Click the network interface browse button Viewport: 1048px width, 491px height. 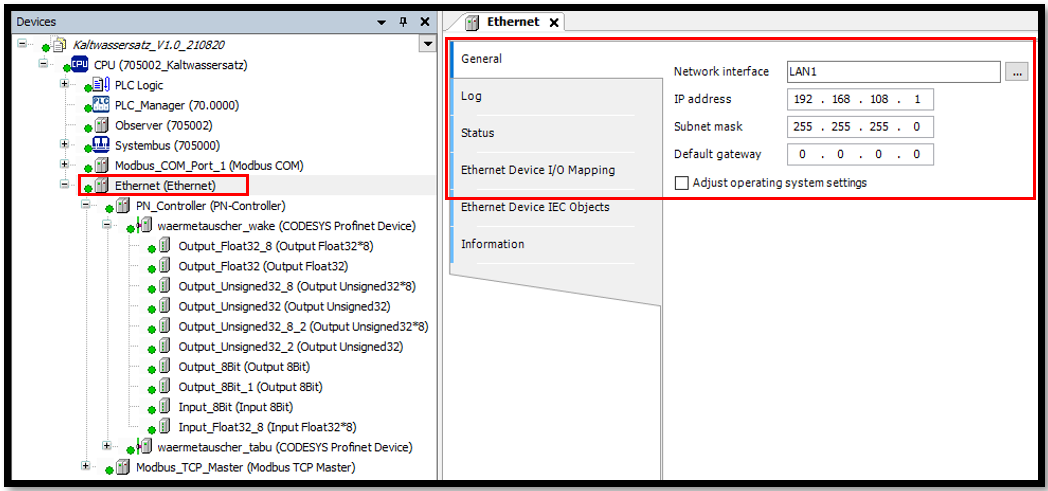pyautogui.click(x=1016, y=72)
